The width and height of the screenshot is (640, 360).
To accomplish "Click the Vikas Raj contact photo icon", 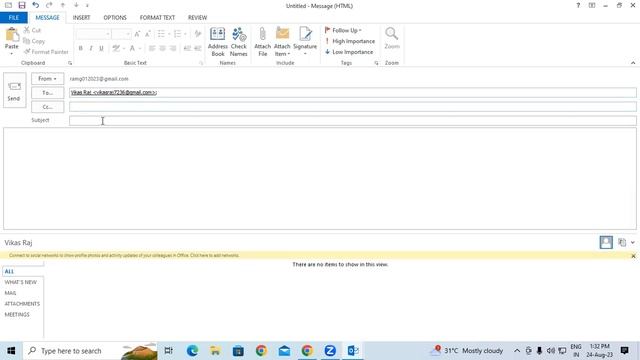I will pos(606,242).
